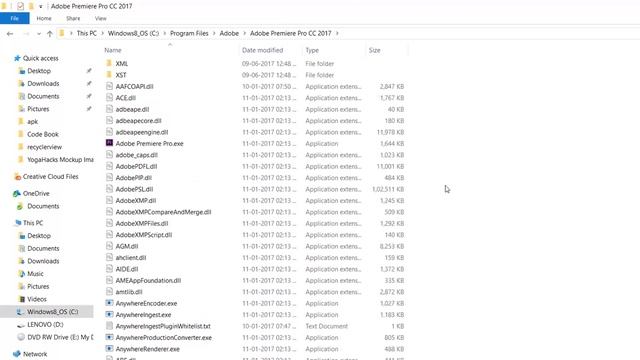Open recyclerview folder in sidebar
This screenshot has height=360, width=640.
[x=44, y=147]
